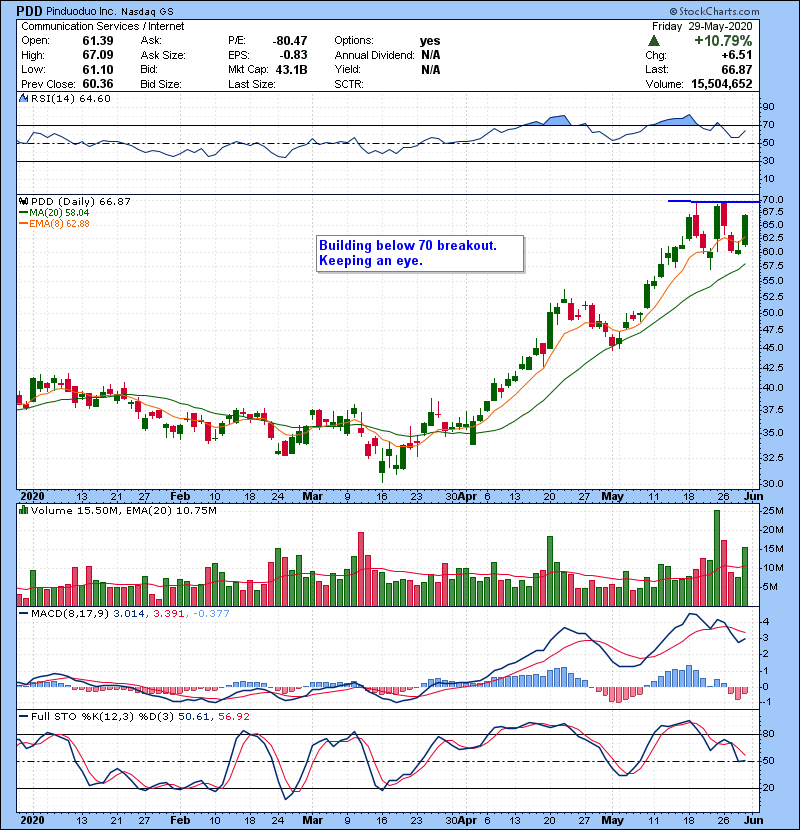Click the 70.0 price axis label

pos(772,200)
